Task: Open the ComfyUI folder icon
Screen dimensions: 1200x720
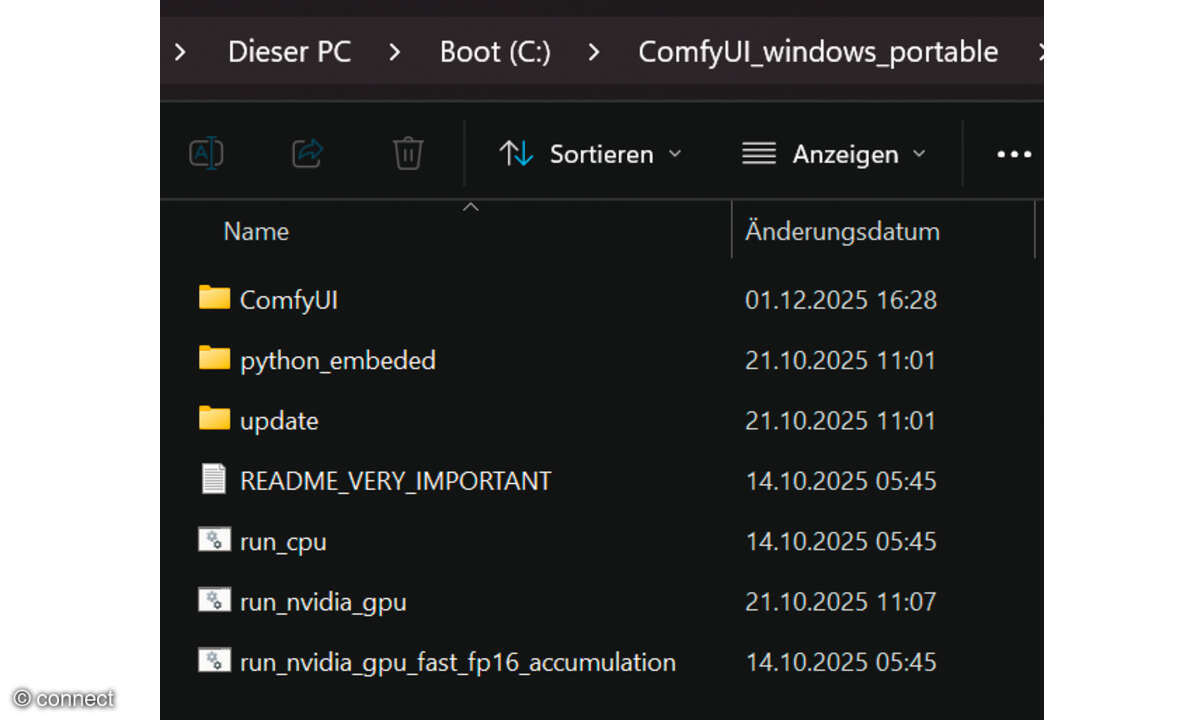Action: pyautogui.click(x=213, y=298)
